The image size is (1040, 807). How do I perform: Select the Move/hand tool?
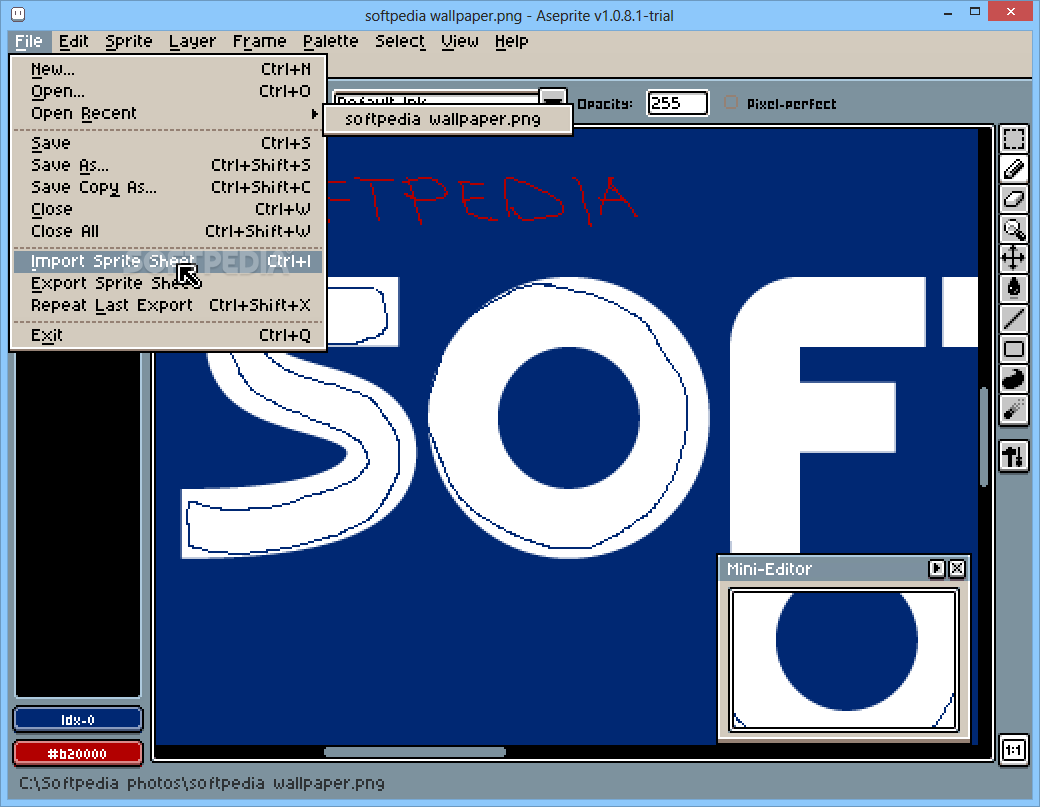1013,258
